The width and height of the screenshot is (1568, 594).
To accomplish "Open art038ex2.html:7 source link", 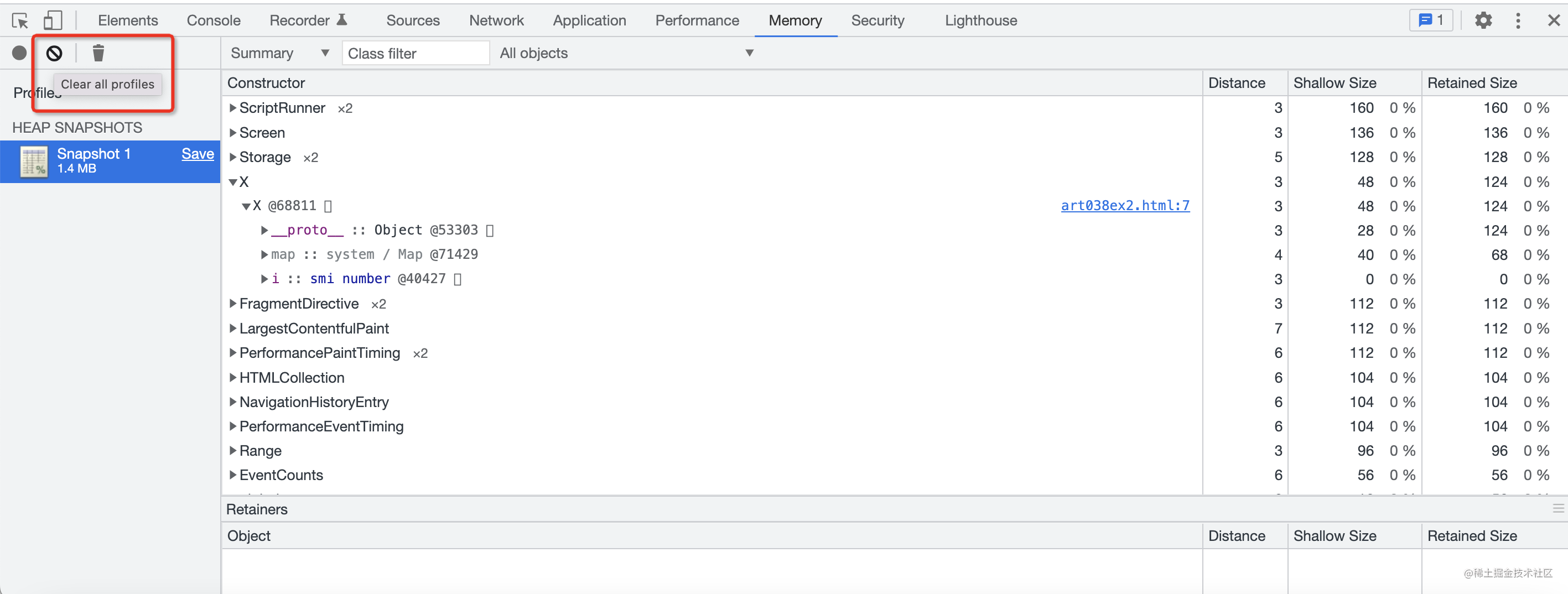I will click(x=1125, y=205).
